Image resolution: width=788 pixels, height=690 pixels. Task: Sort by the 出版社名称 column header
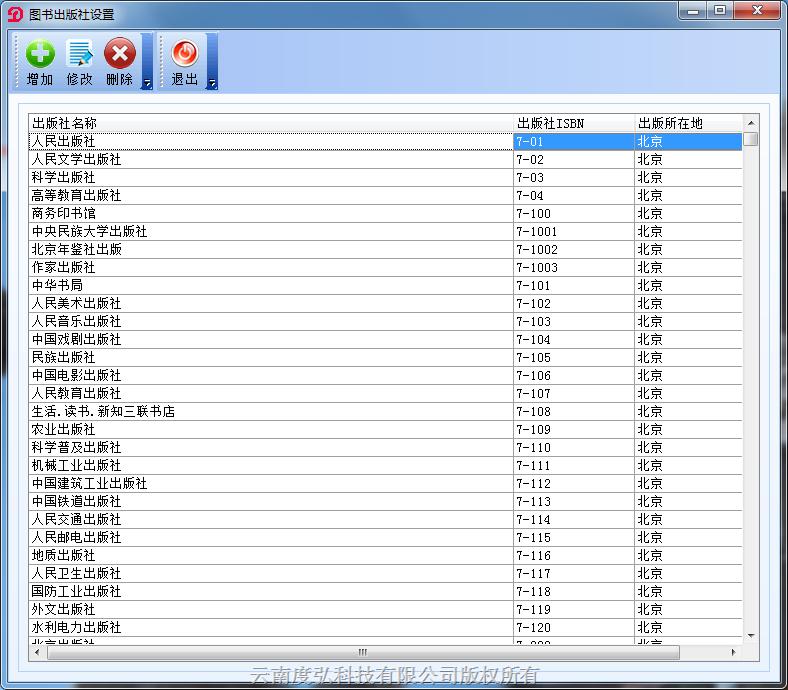[270, 123]
